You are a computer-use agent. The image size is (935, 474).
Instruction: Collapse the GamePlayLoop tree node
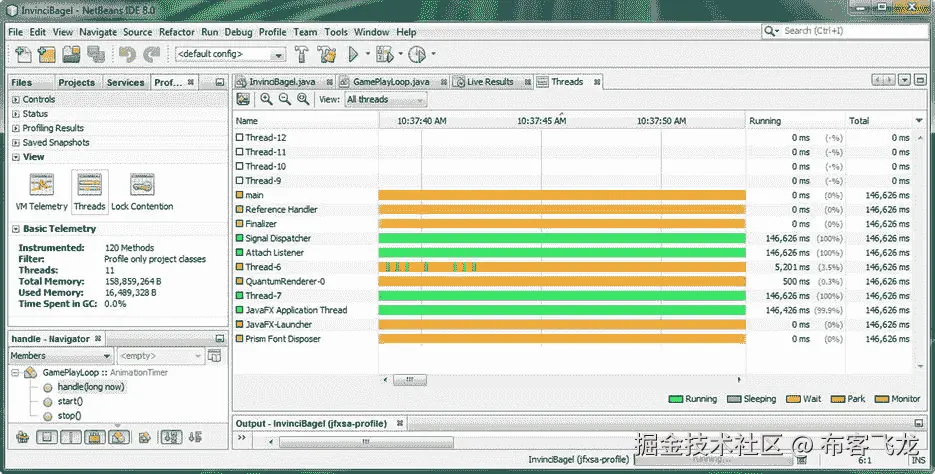(15, 373)
